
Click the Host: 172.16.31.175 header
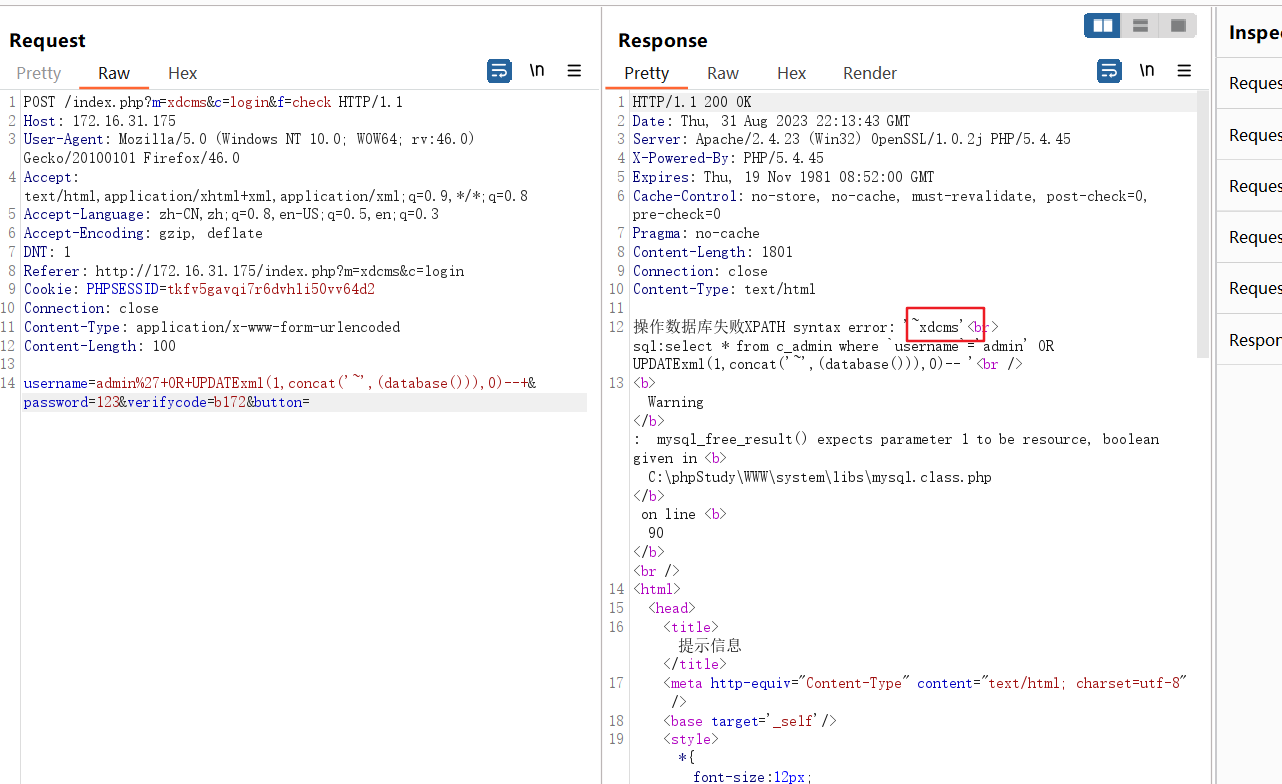(x=100, y=121)
